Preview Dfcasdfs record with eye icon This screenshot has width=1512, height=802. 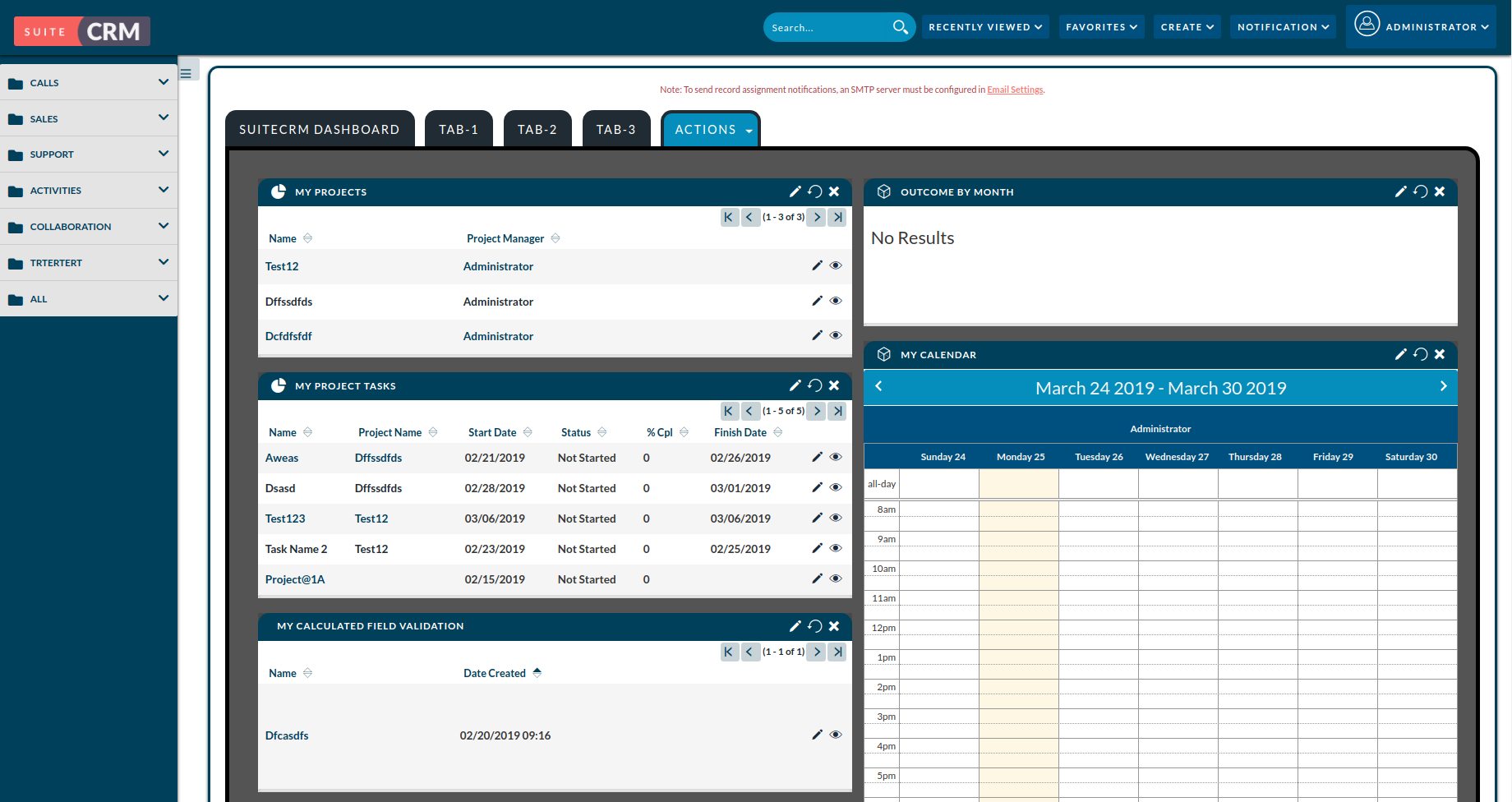click(x=836, y=734)
